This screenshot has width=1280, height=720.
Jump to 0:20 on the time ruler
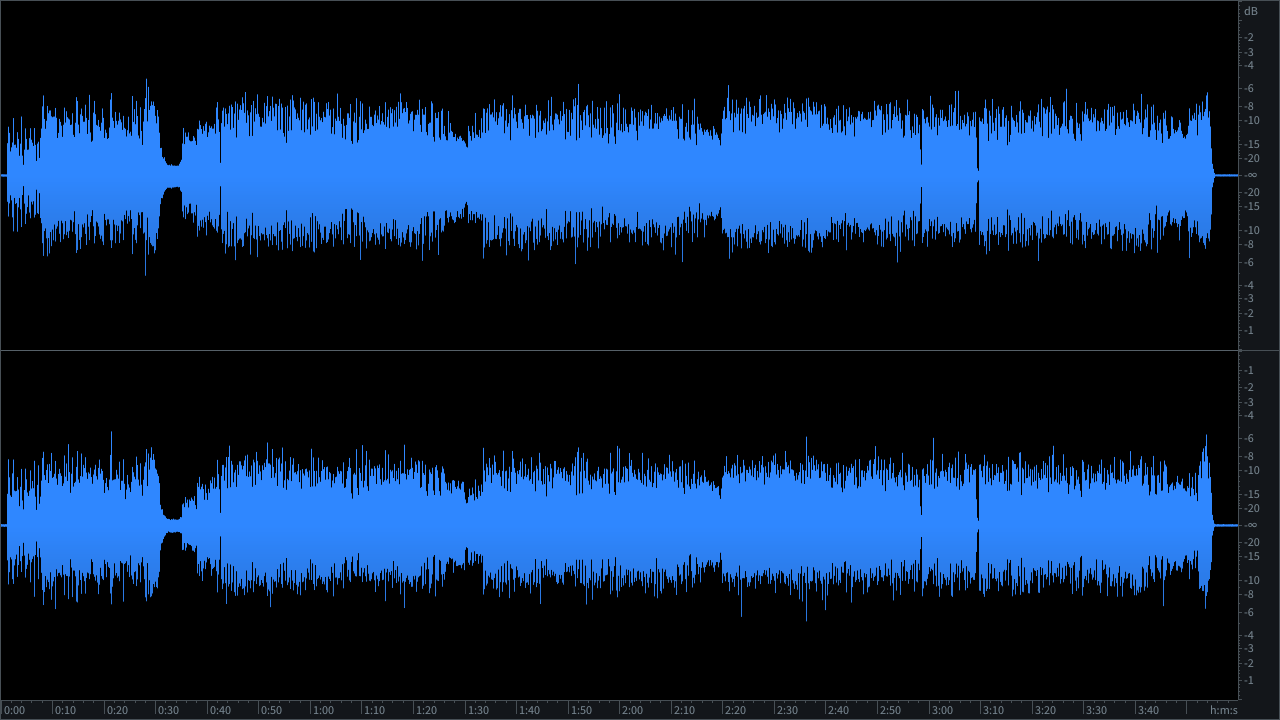(x=117, y=710)
